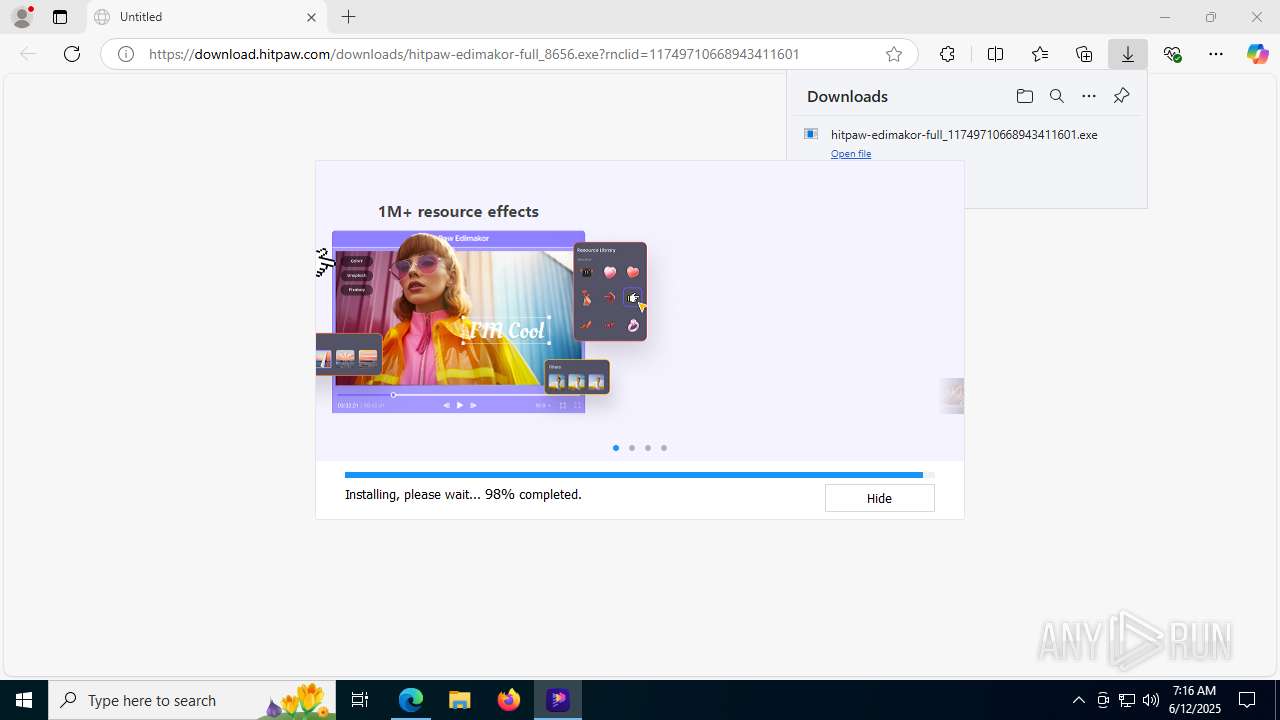Click the Open file link
The image size is (1280, 720).
point(851,154)
